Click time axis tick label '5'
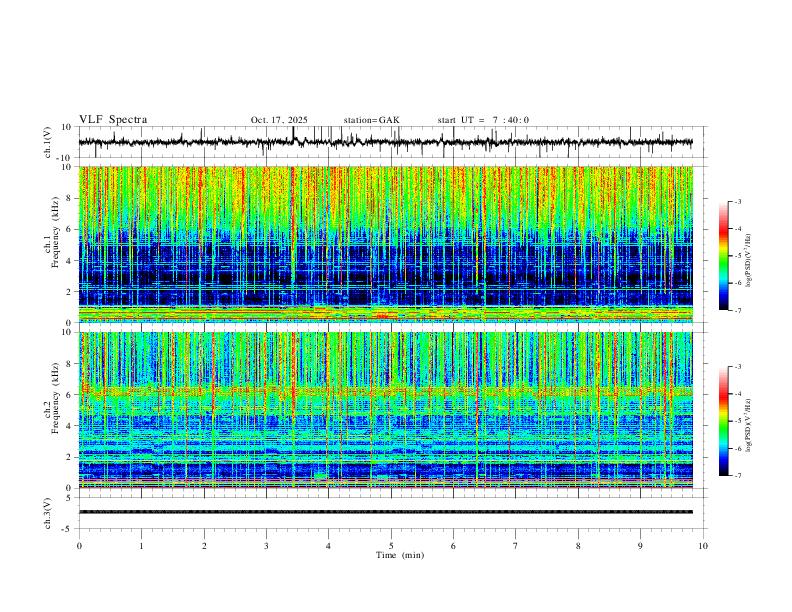The height and width of the screenshot is (612, 792). [391, 546]
